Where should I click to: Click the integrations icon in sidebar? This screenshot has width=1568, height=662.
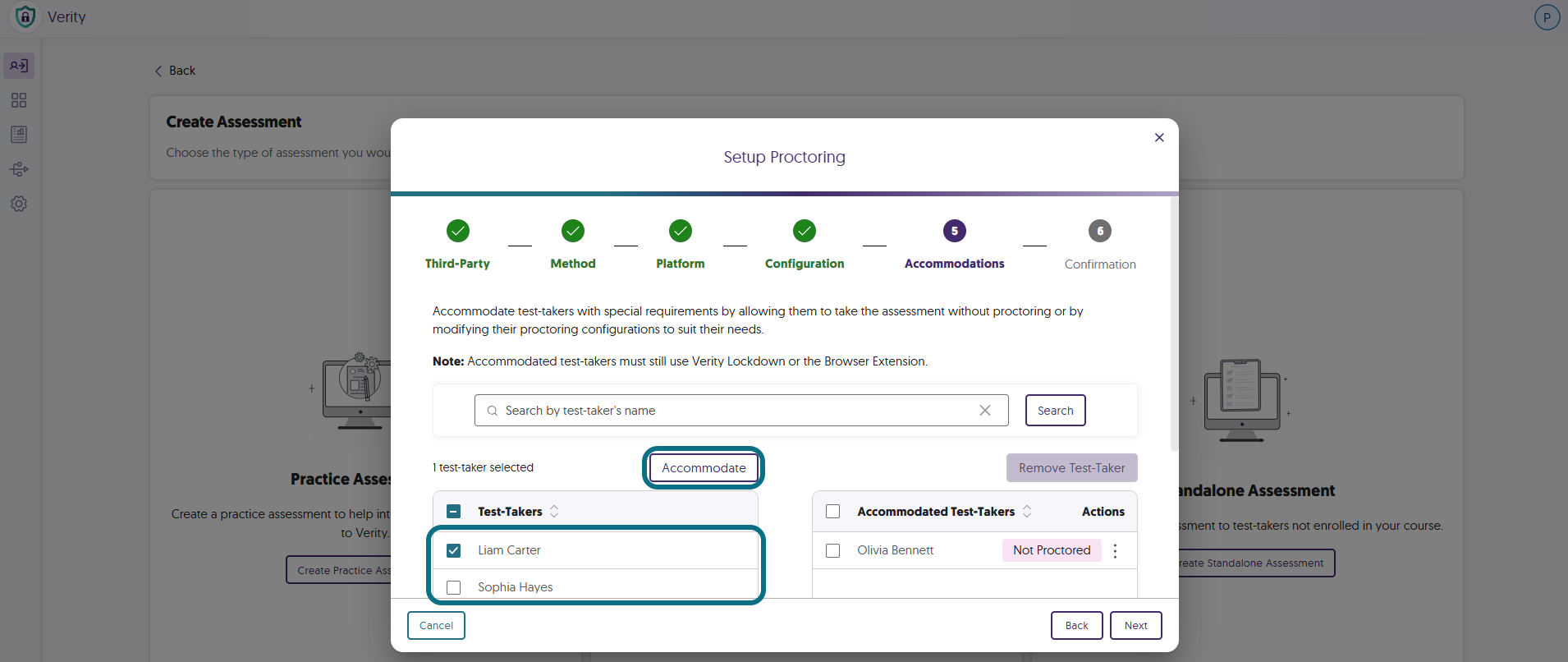tap(19, 169)
